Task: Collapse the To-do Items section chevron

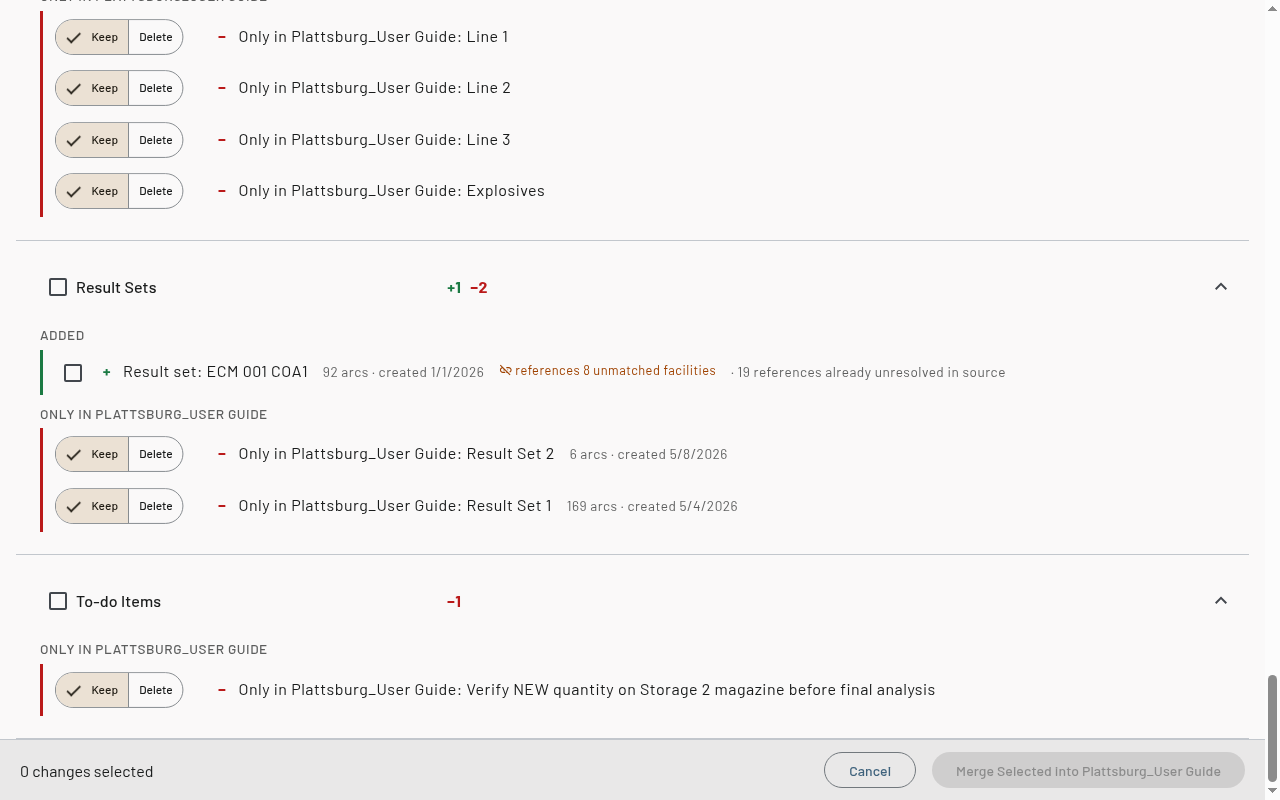Action: coord(1220,601)
